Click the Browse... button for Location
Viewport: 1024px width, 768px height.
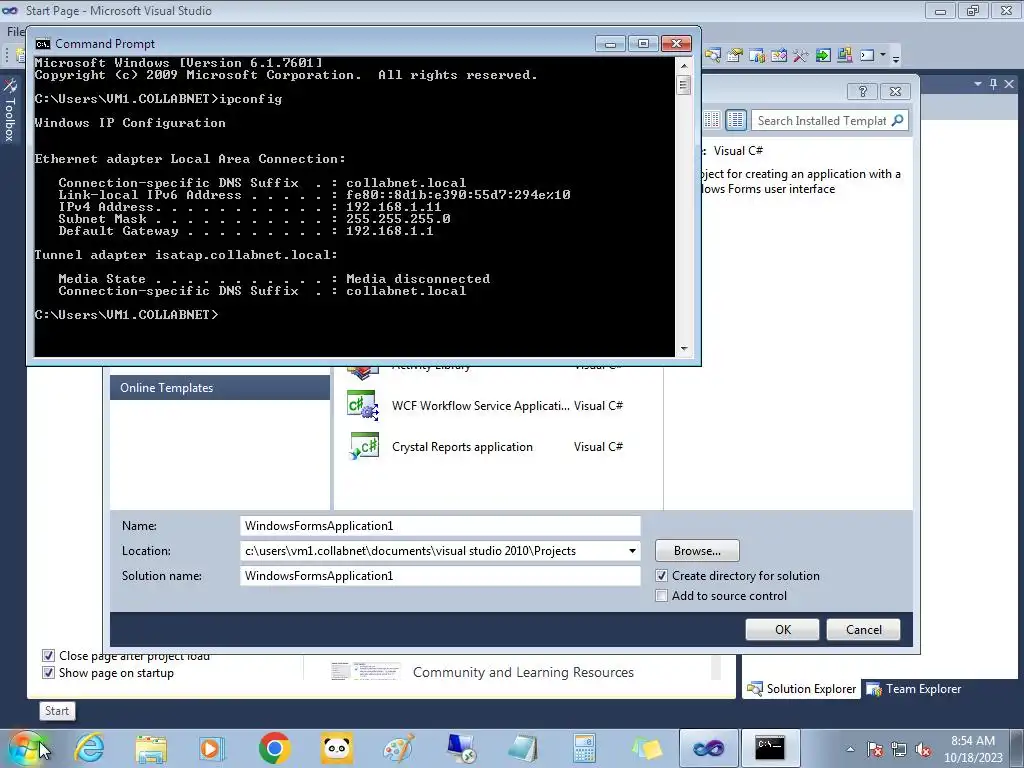697,551
